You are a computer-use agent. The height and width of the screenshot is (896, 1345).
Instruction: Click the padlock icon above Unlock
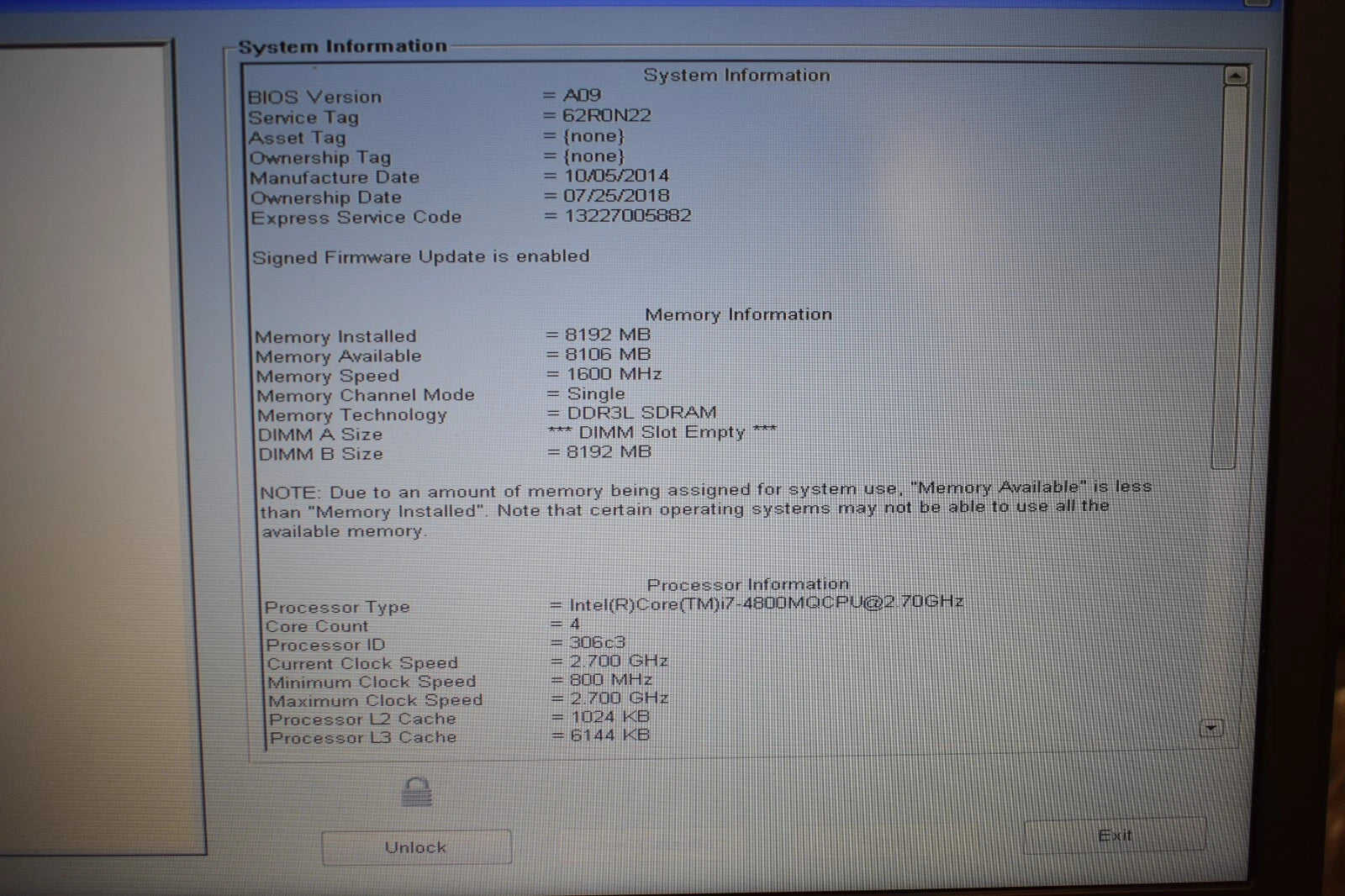click(417, 792)
